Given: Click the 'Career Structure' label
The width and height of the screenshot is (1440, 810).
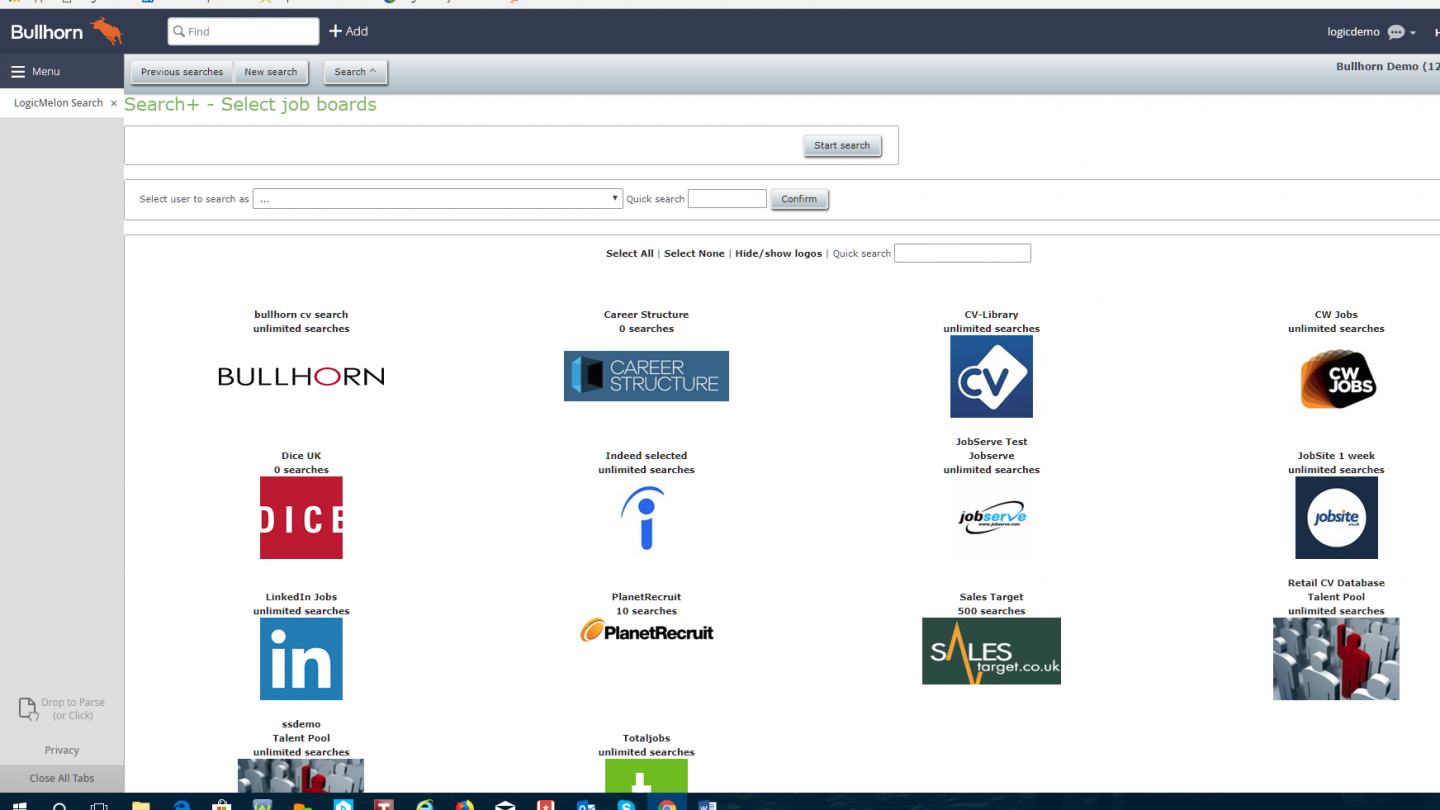Looking at the screenshot, I should [646, 315].
